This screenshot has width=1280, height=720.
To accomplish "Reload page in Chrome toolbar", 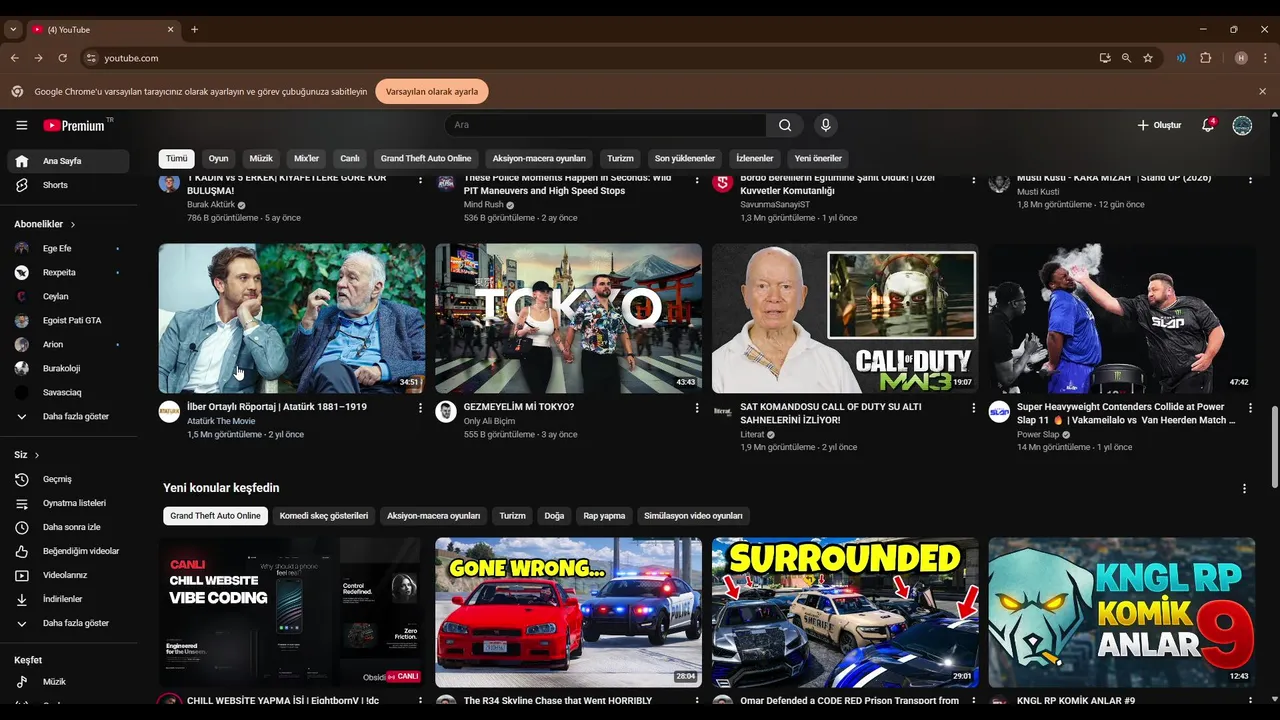I will 62,58.
